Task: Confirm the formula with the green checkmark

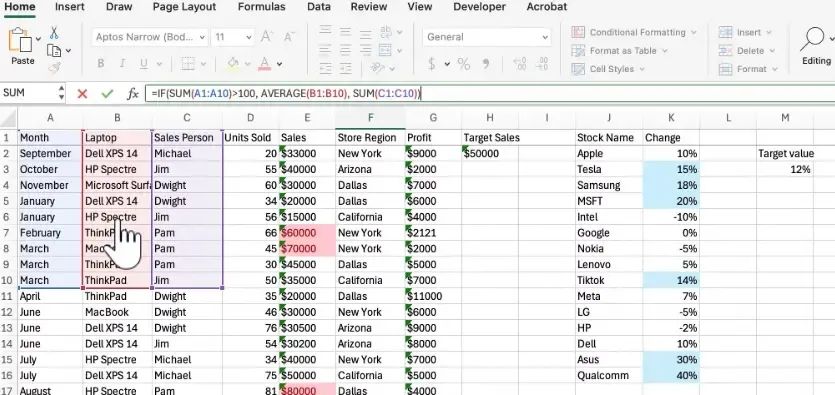Action: point(108,94)
